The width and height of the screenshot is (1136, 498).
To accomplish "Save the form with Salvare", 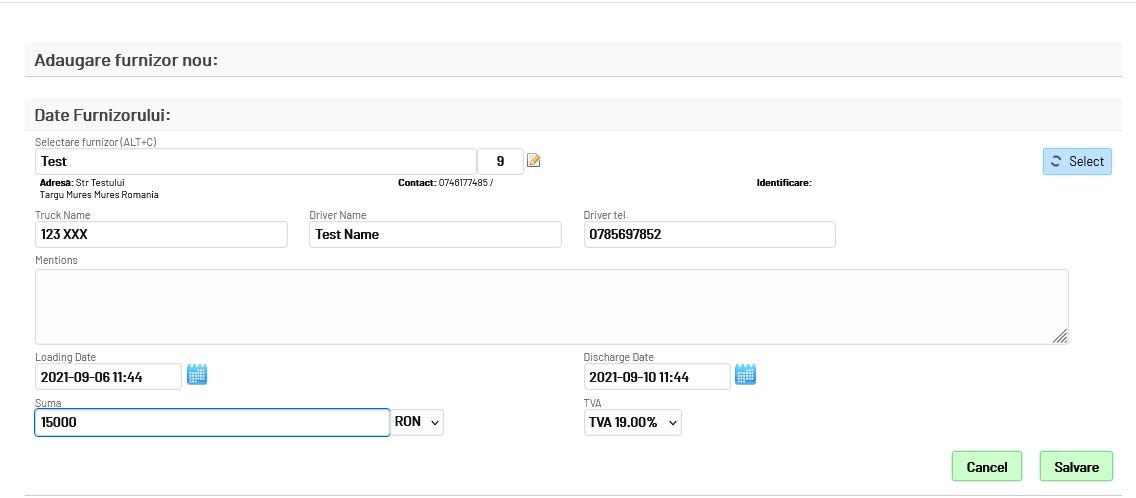I will point(1076,466).
